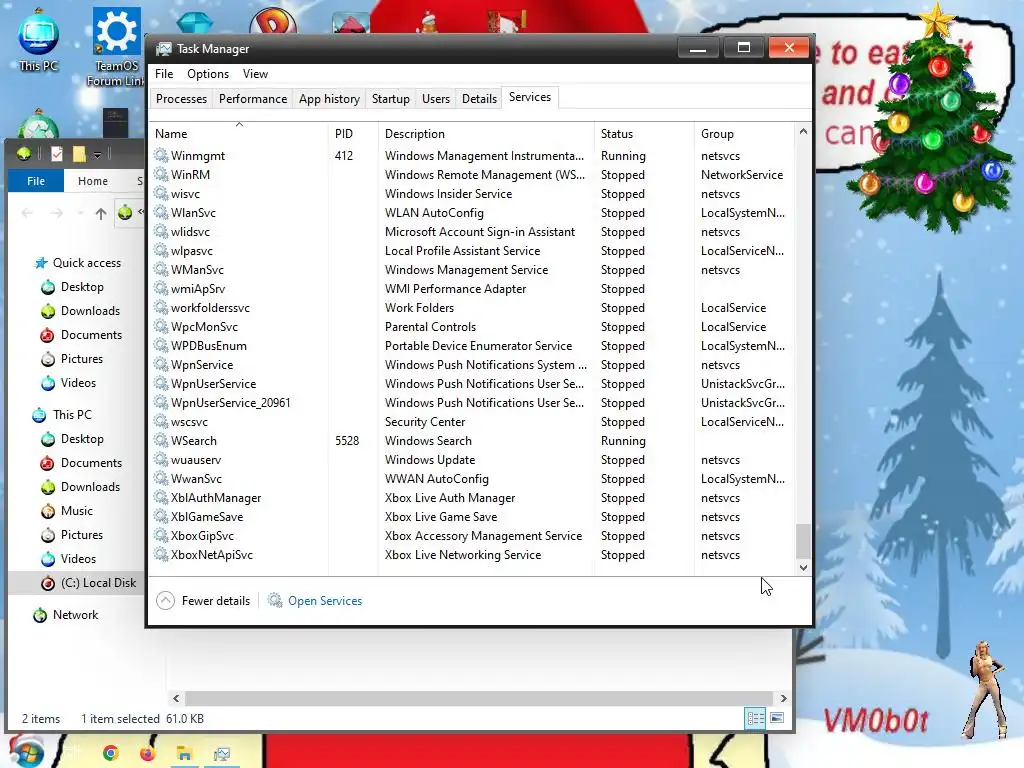Switch to the Details tab
Screen dimensions: 1024x768
coord(479,99)
